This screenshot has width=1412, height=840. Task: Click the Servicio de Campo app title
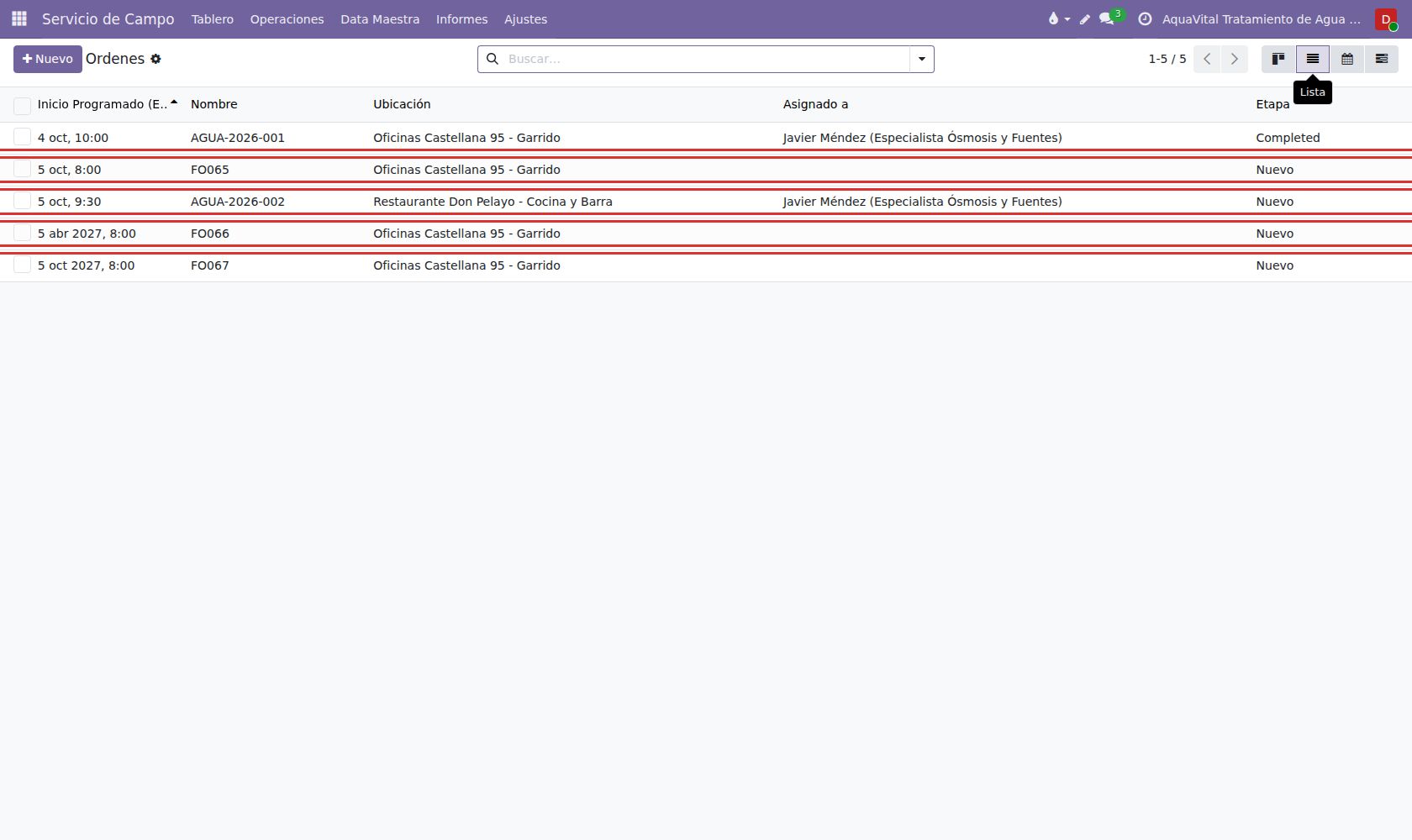point(108,18)
